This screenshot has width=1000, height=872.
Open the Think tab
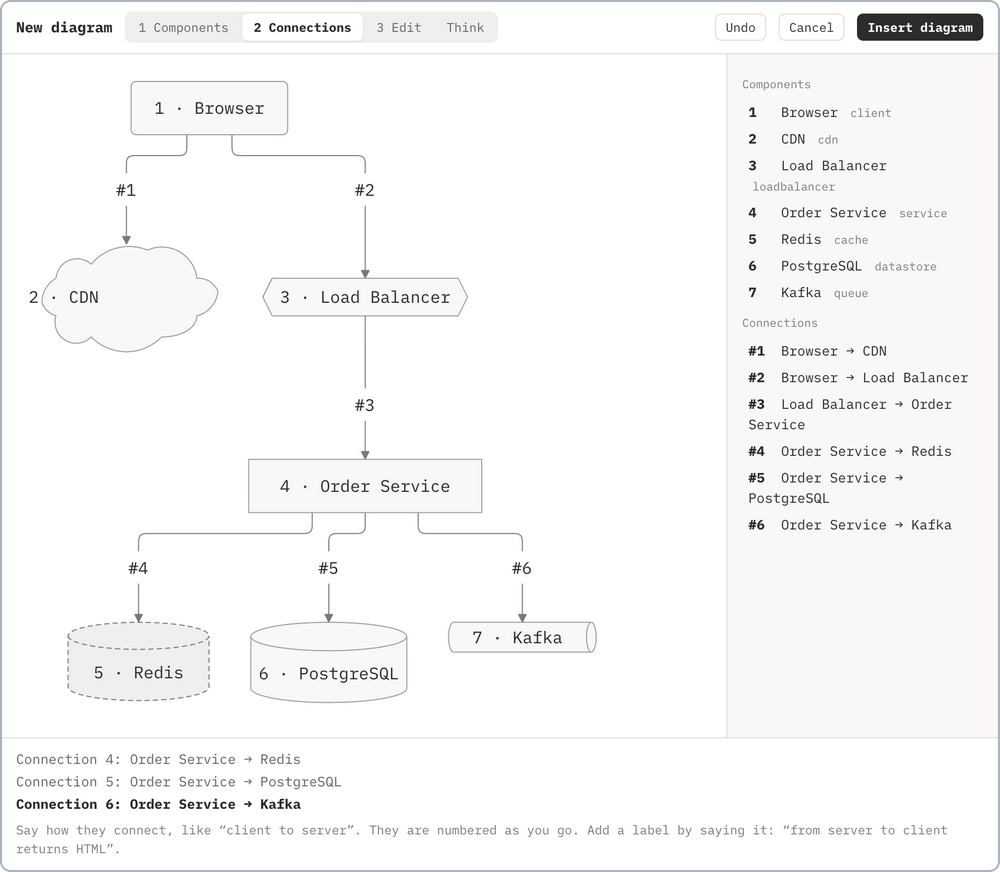(x=465, y=27)
